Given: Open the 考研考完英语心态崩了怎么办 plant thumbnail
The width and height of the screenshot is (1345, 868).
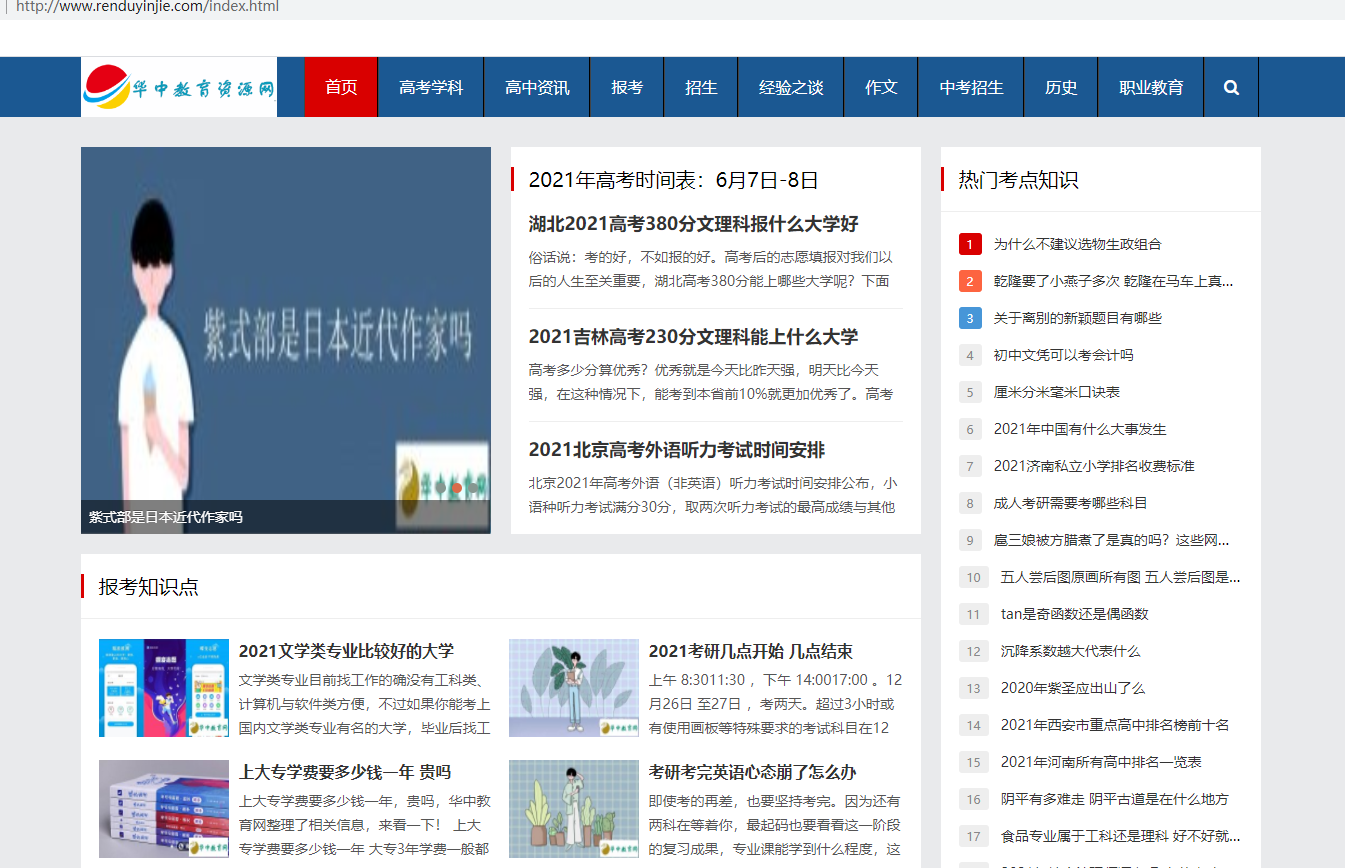Looking at the screenshot, I should [573, 808].
